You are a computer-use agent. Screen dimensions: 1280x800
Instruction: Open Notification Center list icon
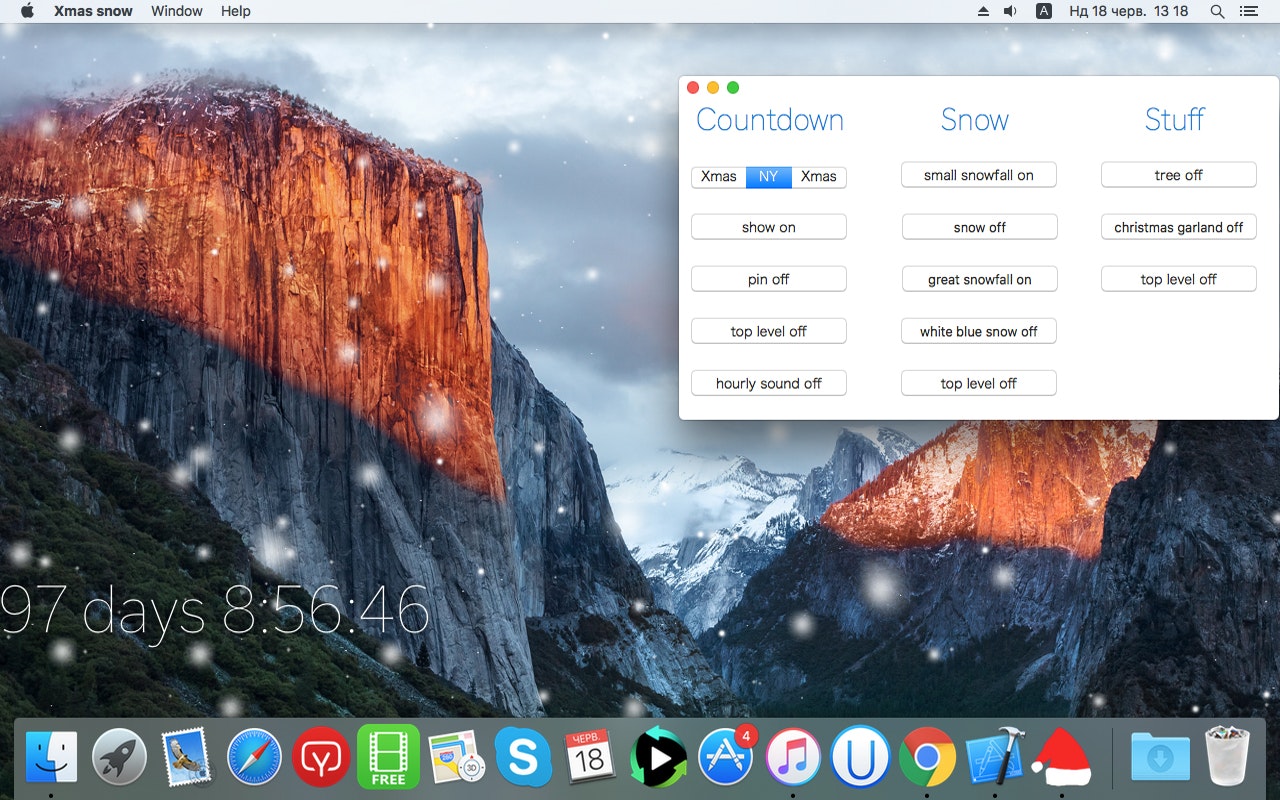(1248, 11)
